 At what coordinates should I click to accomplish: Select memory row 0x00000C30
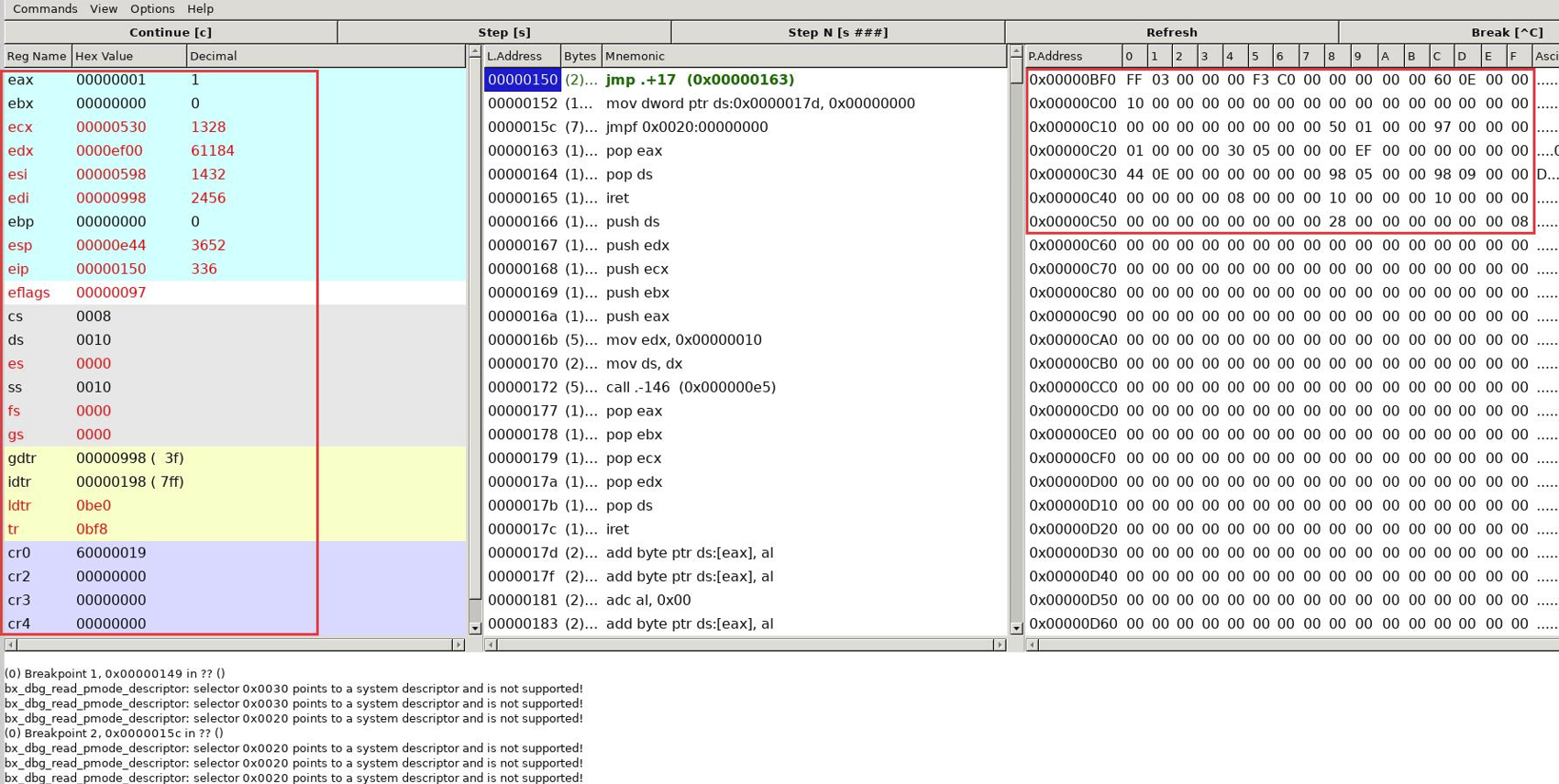1291,174
